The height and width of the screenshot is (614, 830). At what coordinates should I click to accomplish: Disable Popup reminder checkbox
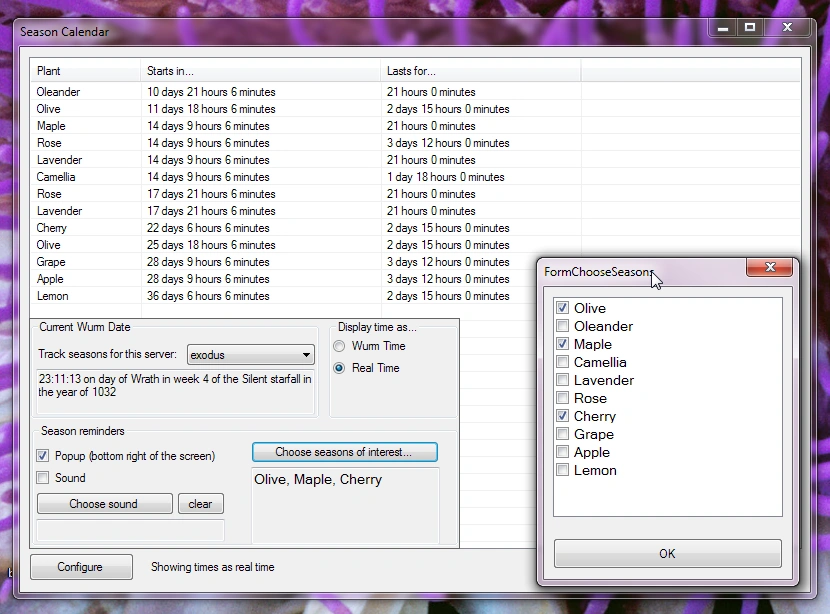tap(42, 456)
